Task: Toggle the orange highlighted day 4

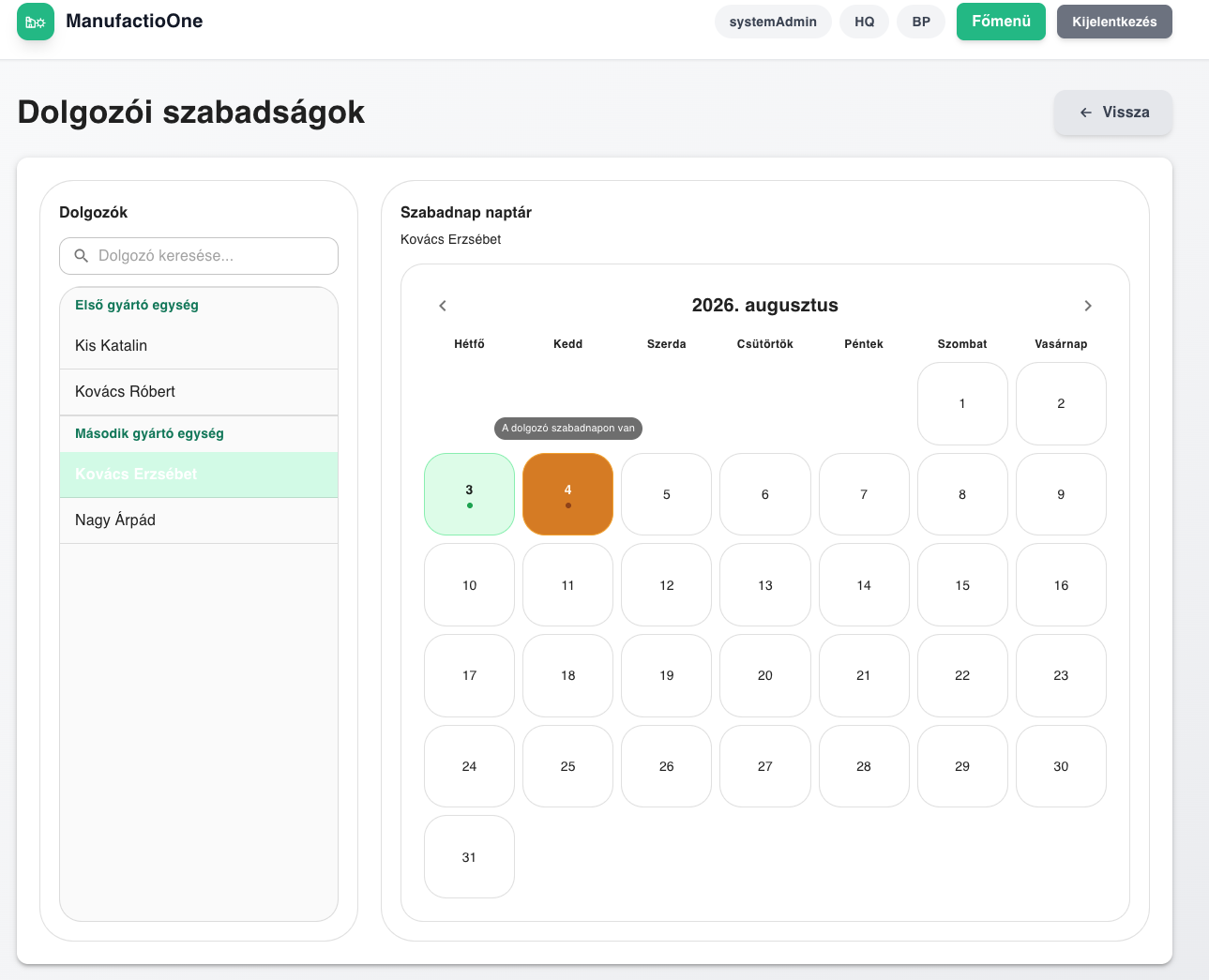Action: coord(567,494)
